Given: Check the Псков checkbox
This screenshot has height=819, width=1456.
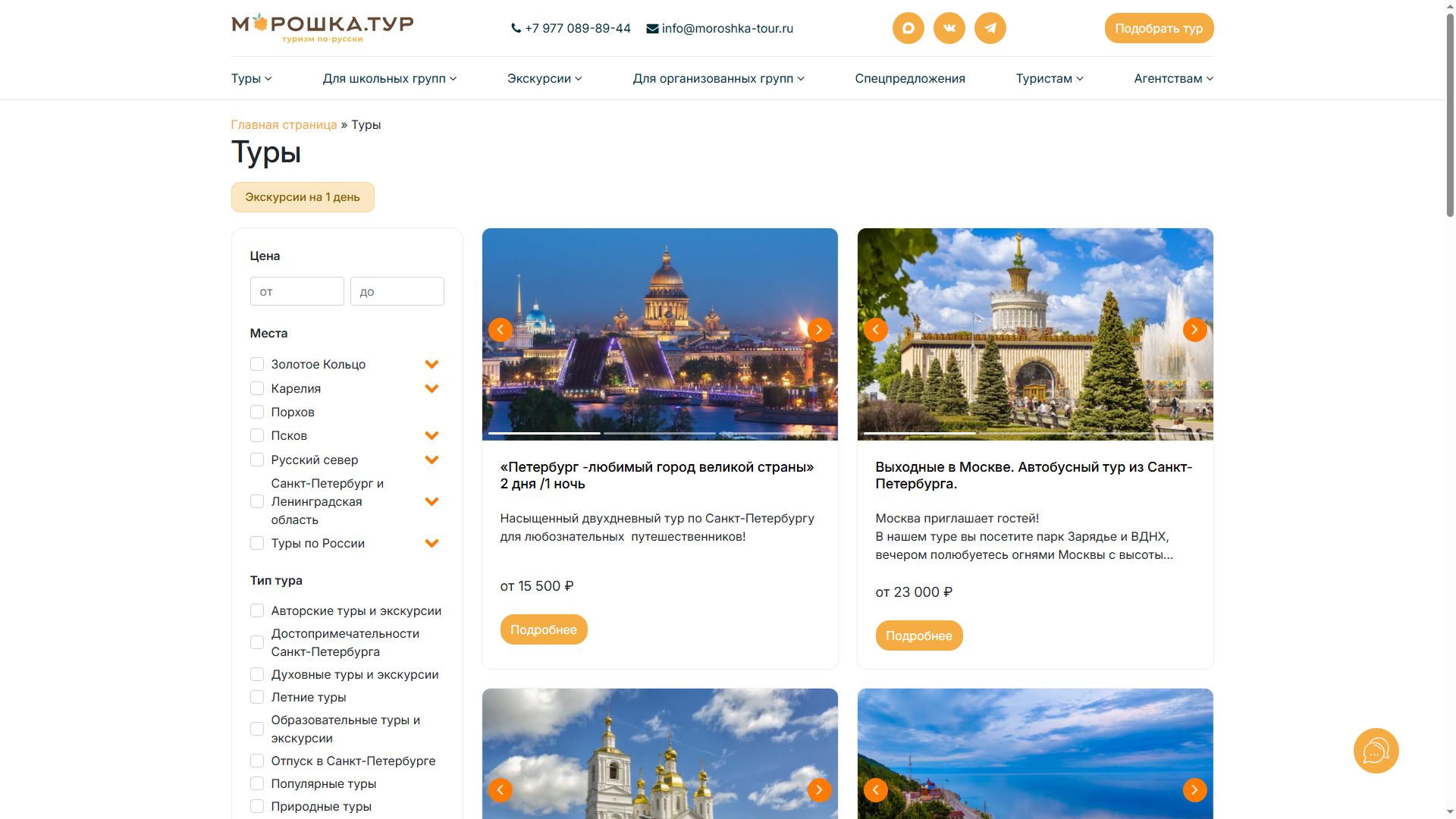Looking at the screenshot, I should pyautogui.click(x=257, y=435).
